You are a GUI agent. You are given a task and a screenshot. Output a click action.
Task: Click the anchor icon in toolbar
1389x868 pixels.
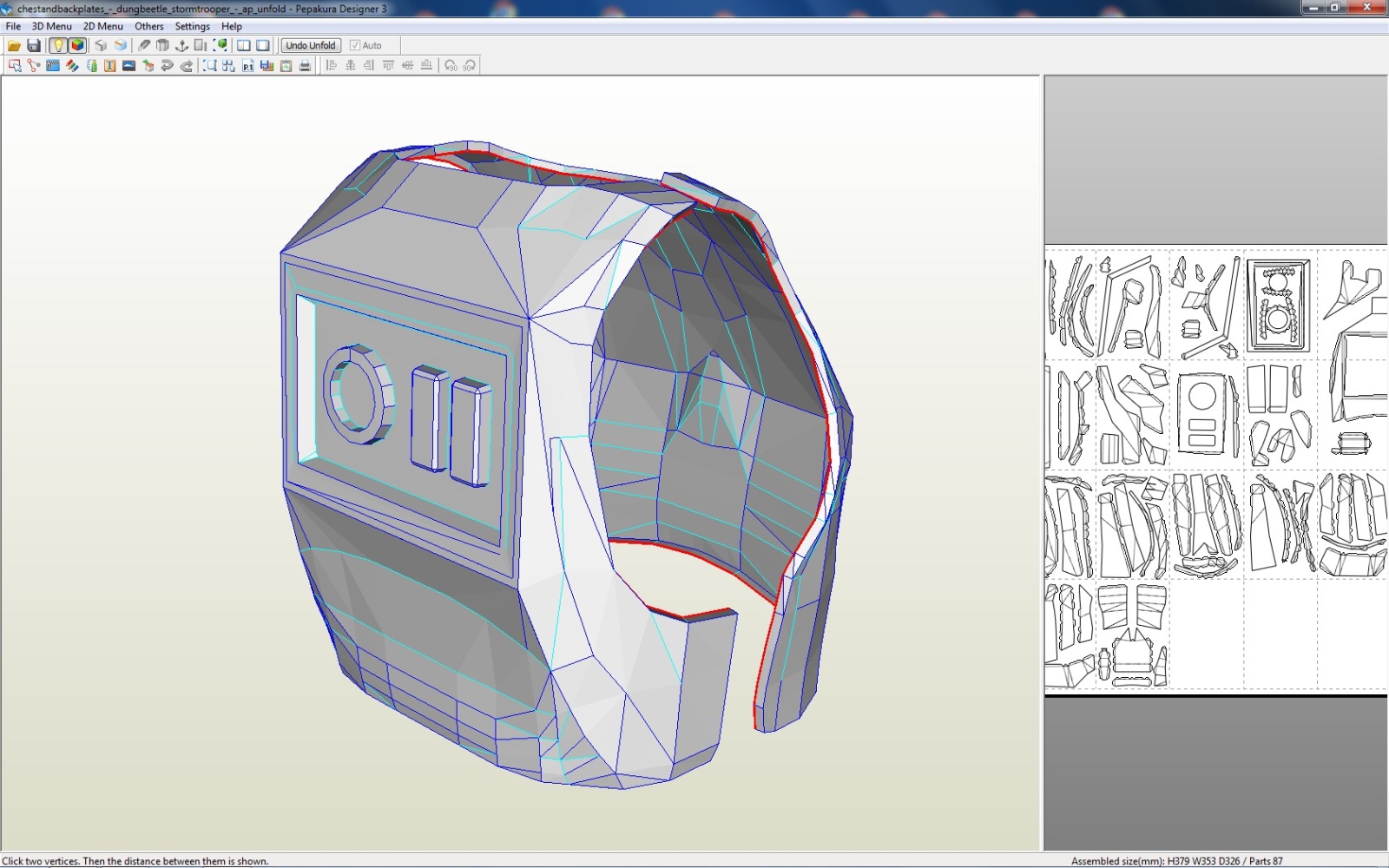[x=181, y=45]
